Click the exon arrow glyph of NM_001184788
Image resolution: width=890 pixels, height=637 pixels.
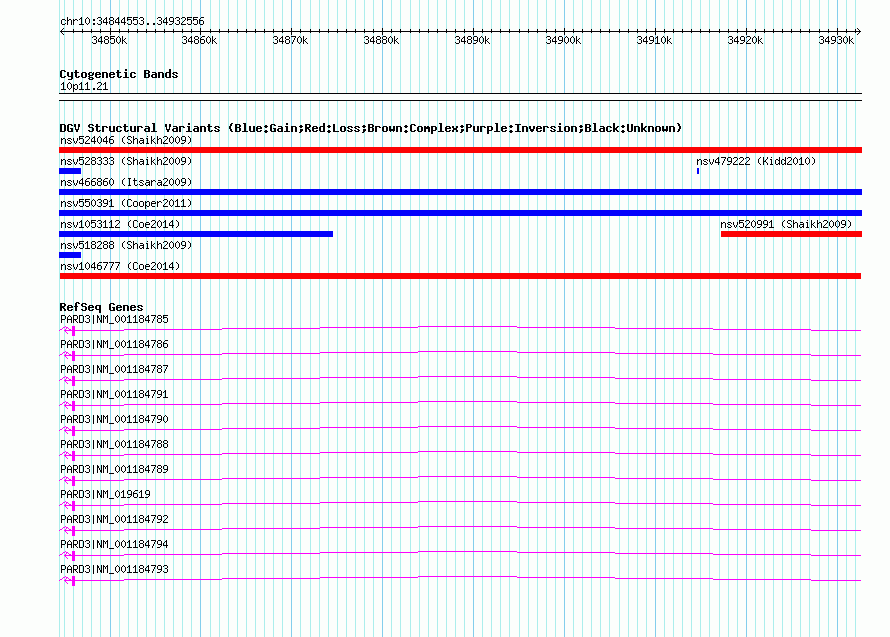(x=68, y=455)
